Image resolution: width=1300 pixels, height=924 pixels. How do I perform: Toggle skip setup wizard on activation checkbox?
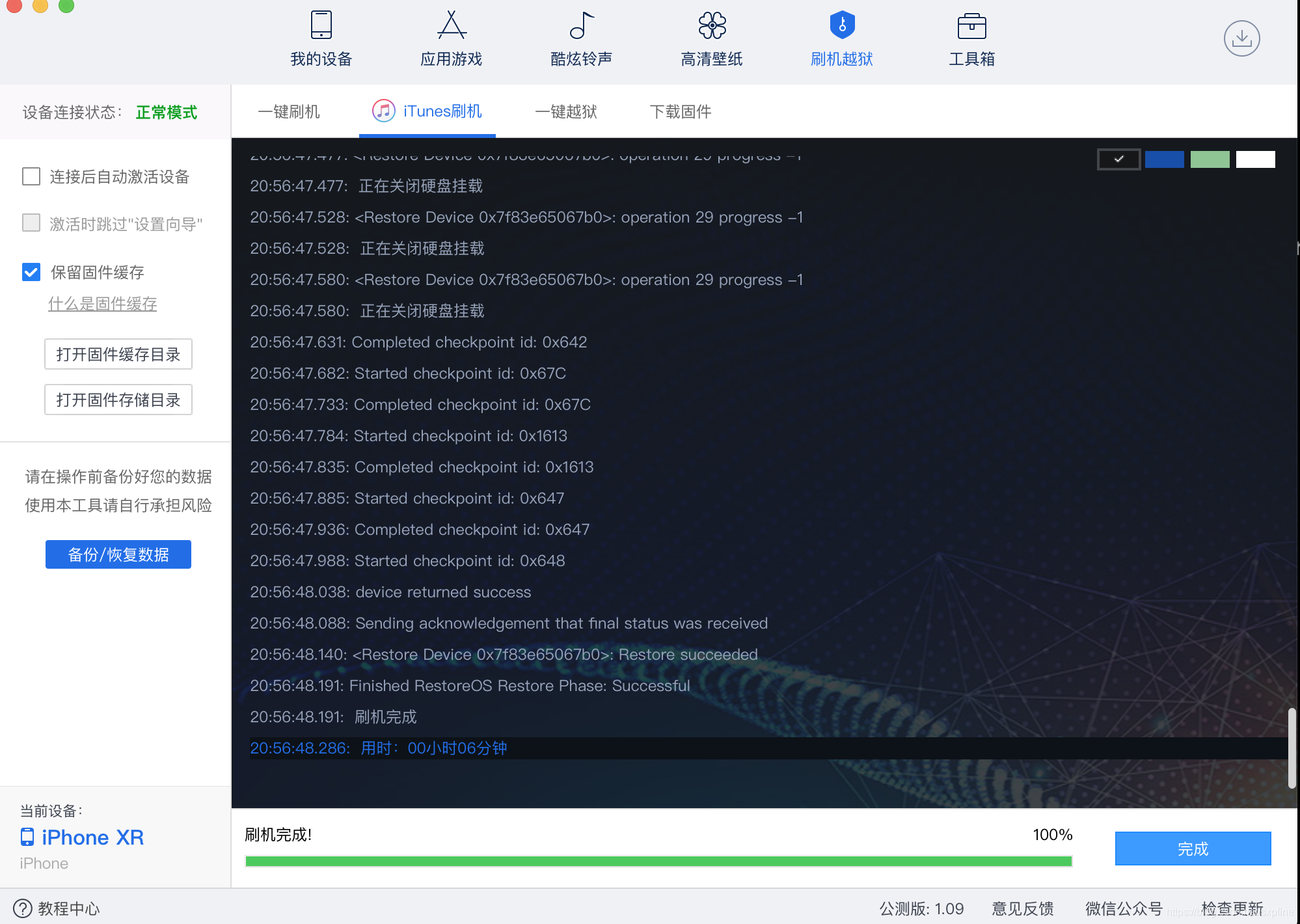click(31, 223)
